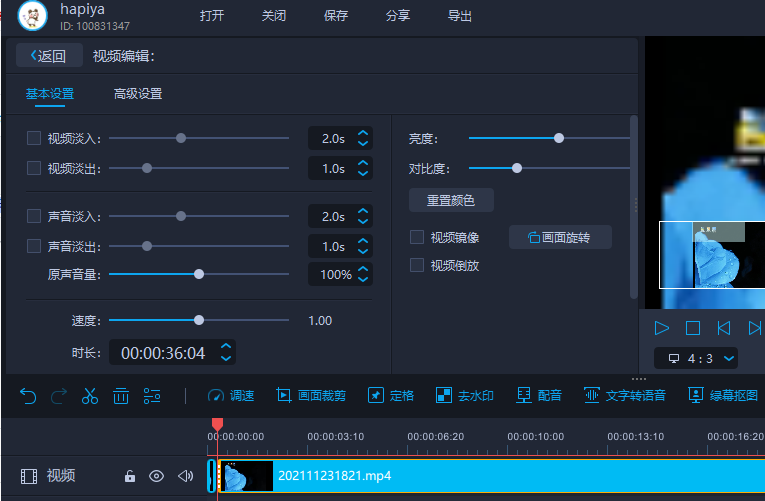
Task: Enable the 声音淡入 checkbox
Action: pyautogui.click(x=34, y=216)
